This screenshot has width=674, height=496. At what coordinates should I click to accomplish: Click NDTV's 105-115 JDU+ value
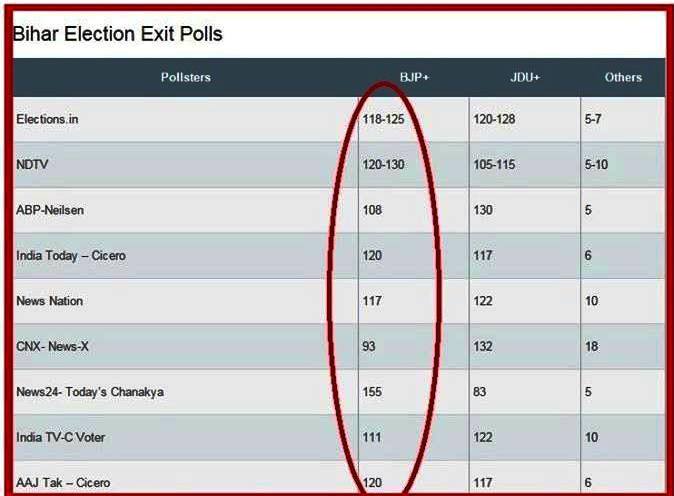pos(494,164)
